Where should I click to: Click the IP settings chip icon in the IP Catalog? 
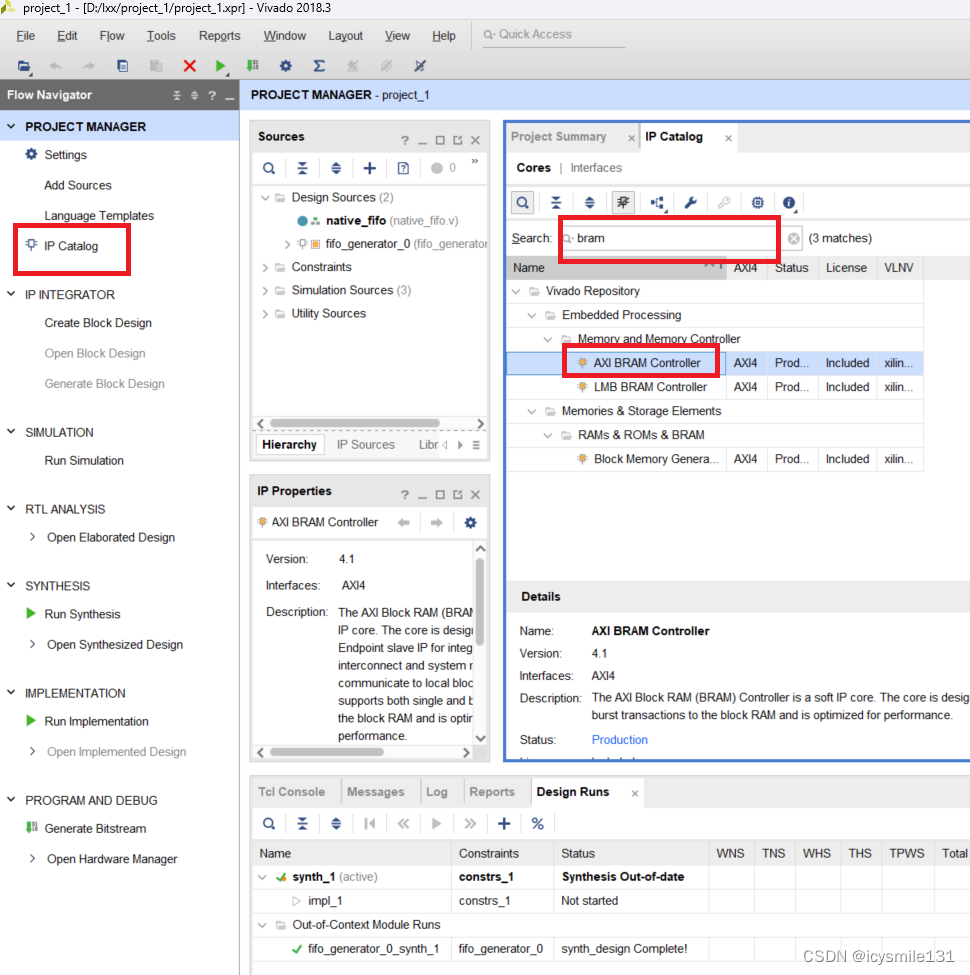pos(757,203)
